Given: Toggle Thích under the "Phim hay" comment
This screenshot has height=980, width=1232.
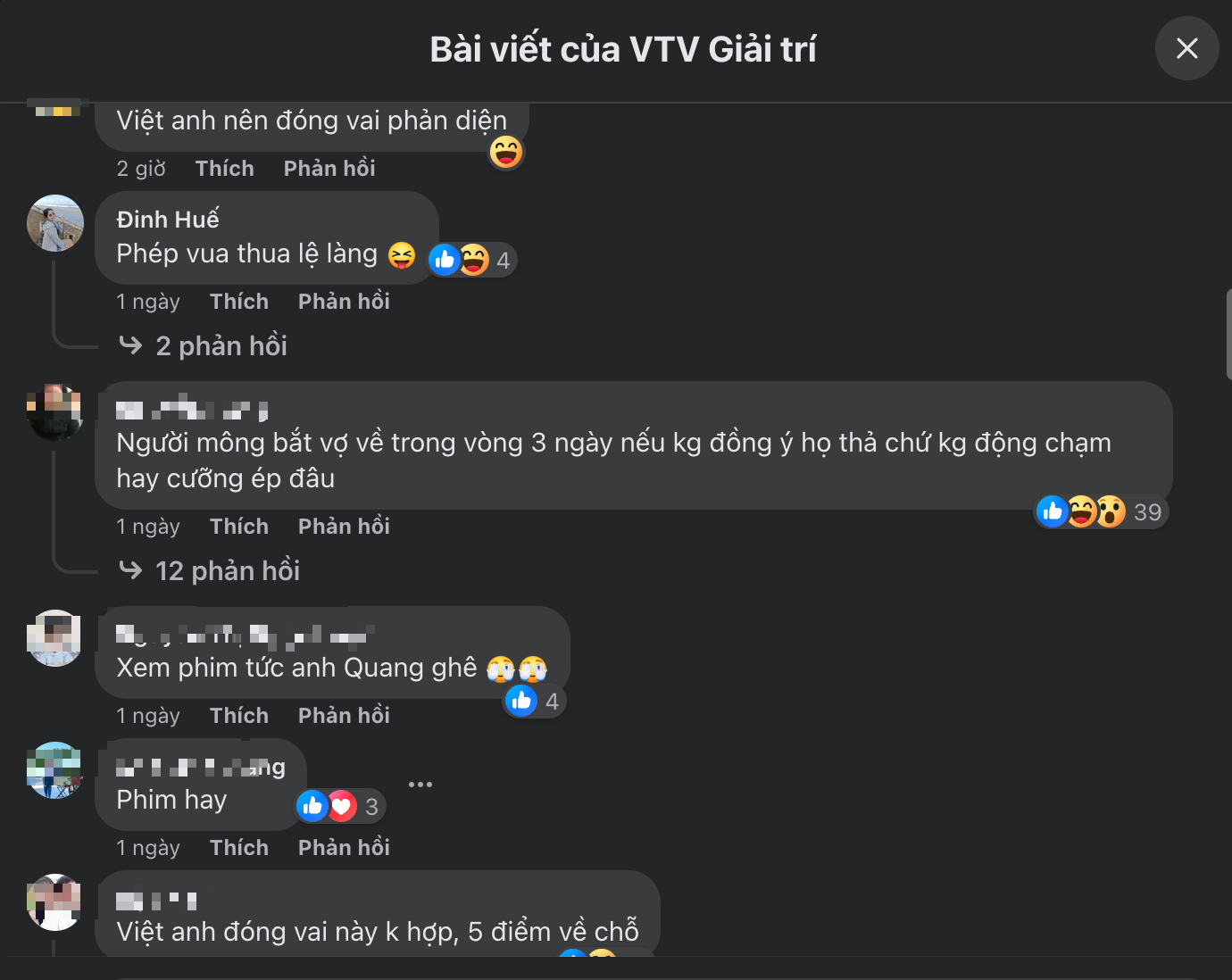Looking at the screenshot, I should 239,848.
